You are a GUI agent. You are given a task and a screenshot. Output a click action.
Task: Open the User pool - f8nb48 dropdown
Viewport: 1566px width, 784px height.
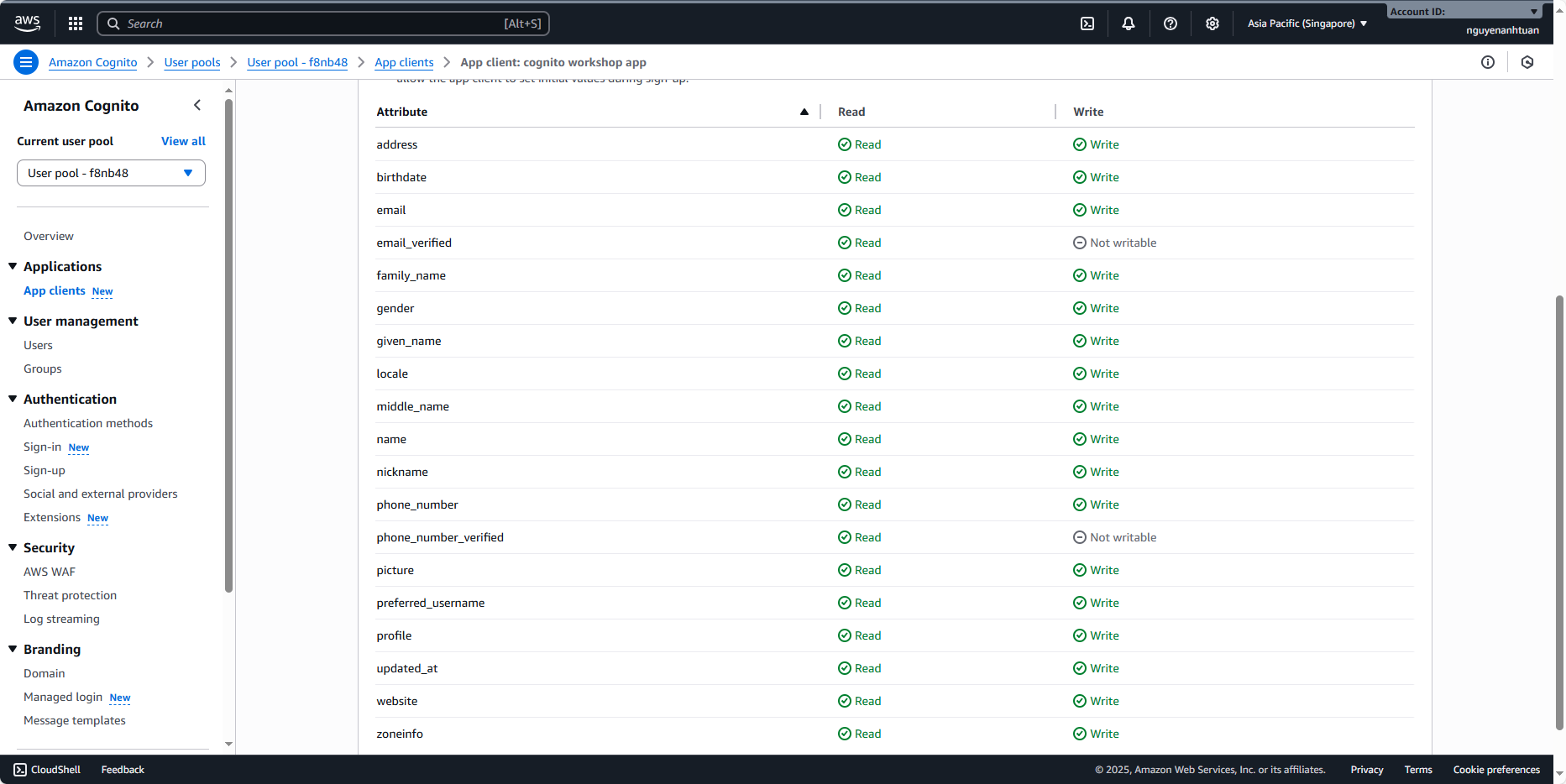pyautogui.click(x=111, y=173)
